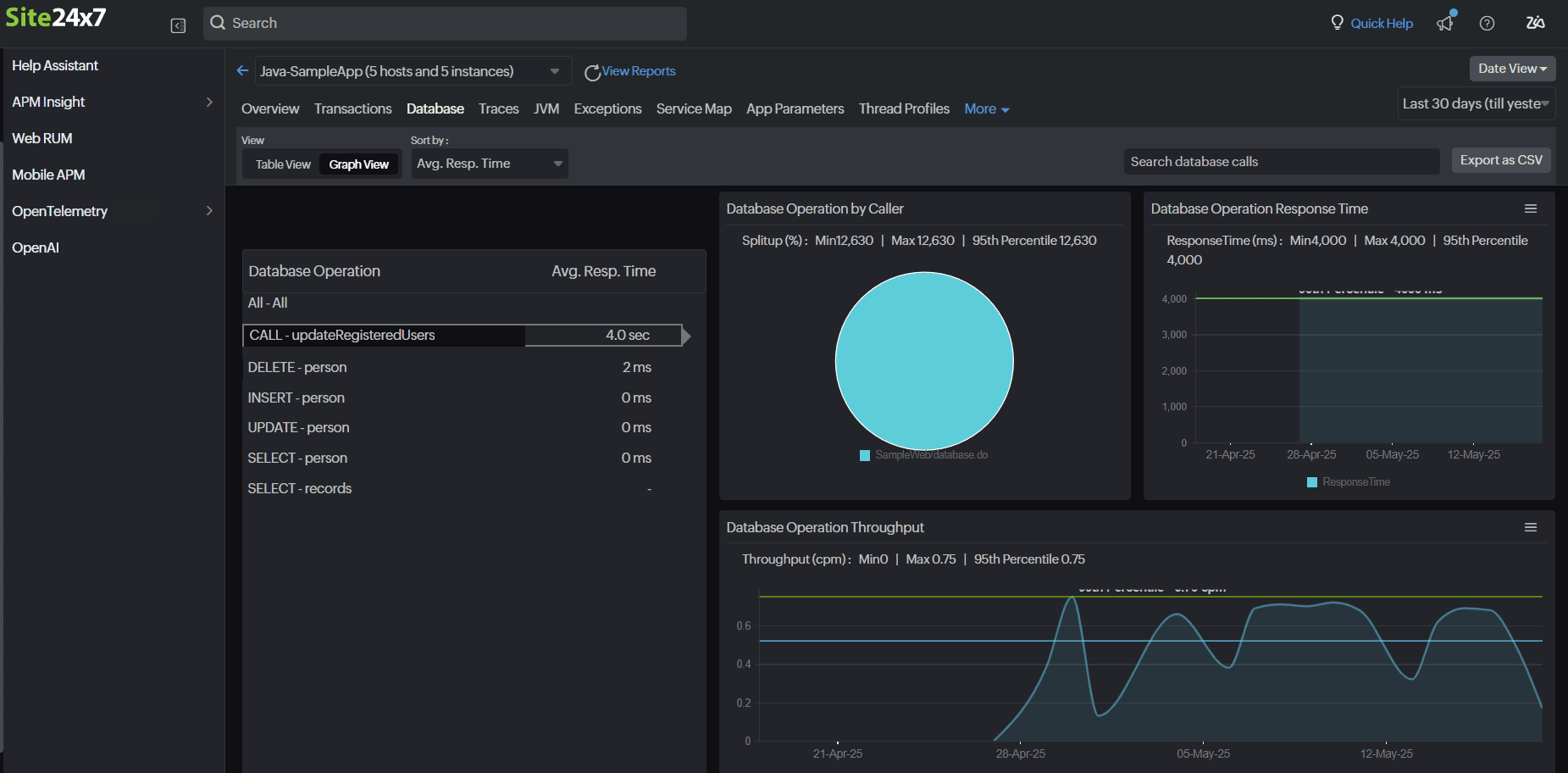The image size is (1568, 773).
Task: Click the View Reports link
Action: point(638,71)
